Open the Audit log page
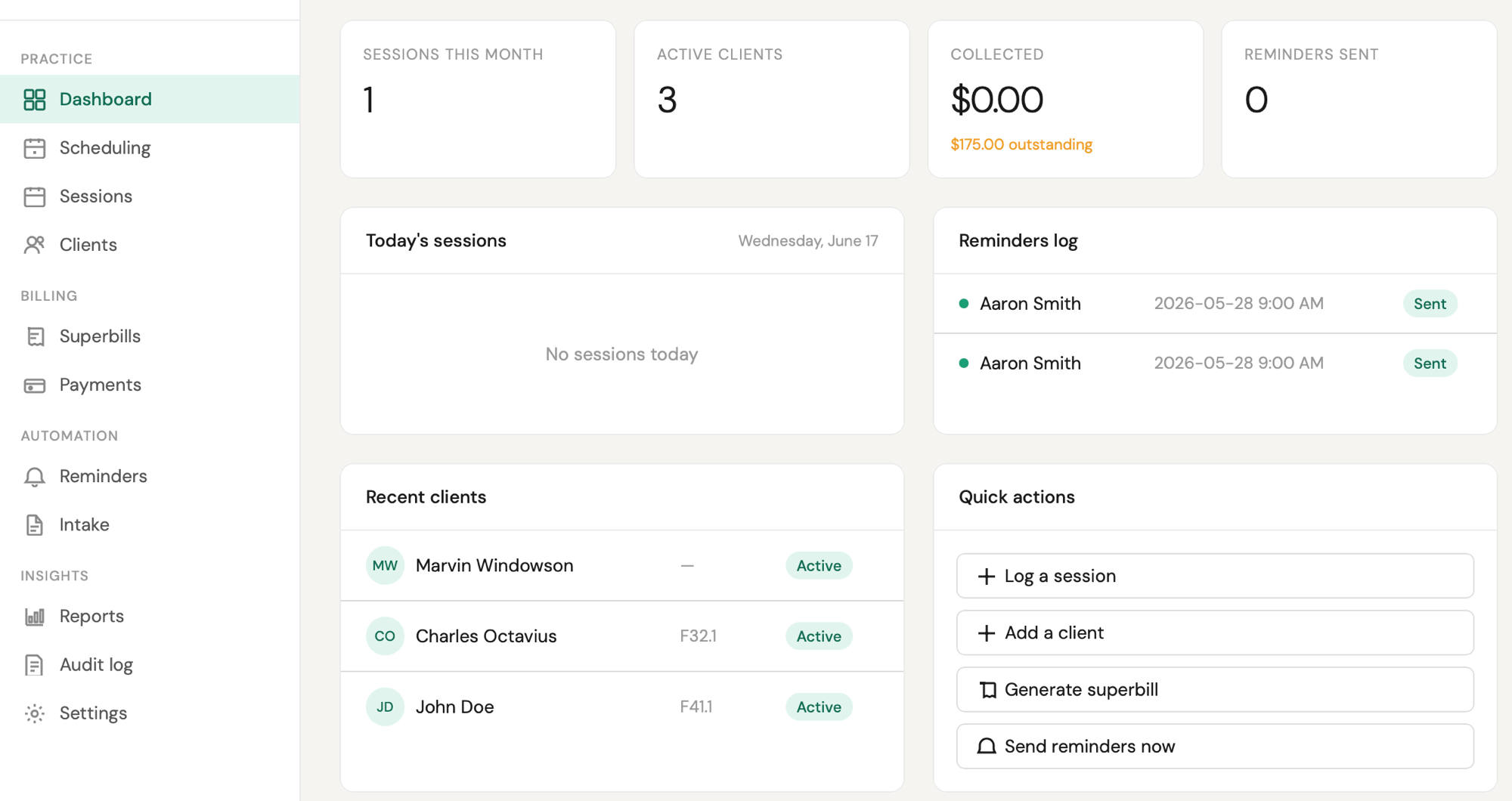 point(150,664)
